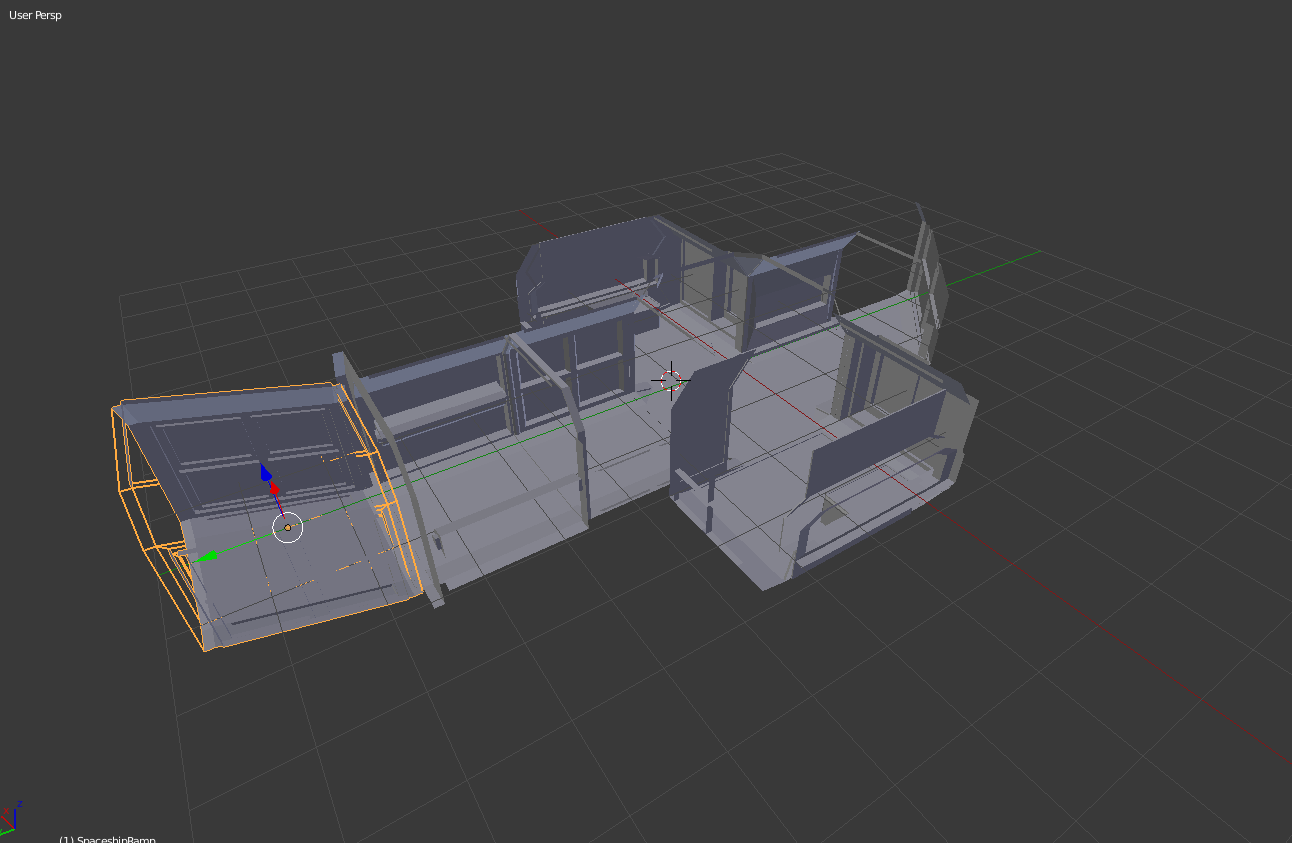Click the blue Z-axis arrow of the gizmo

[x=266, y=472]
